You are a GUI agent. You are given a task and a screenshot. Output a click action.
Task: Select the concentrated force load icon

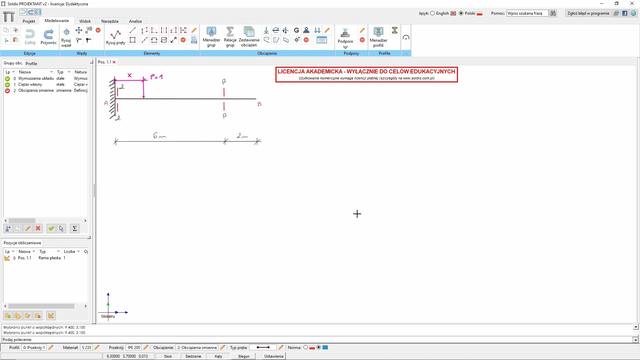tap(266, 30)
